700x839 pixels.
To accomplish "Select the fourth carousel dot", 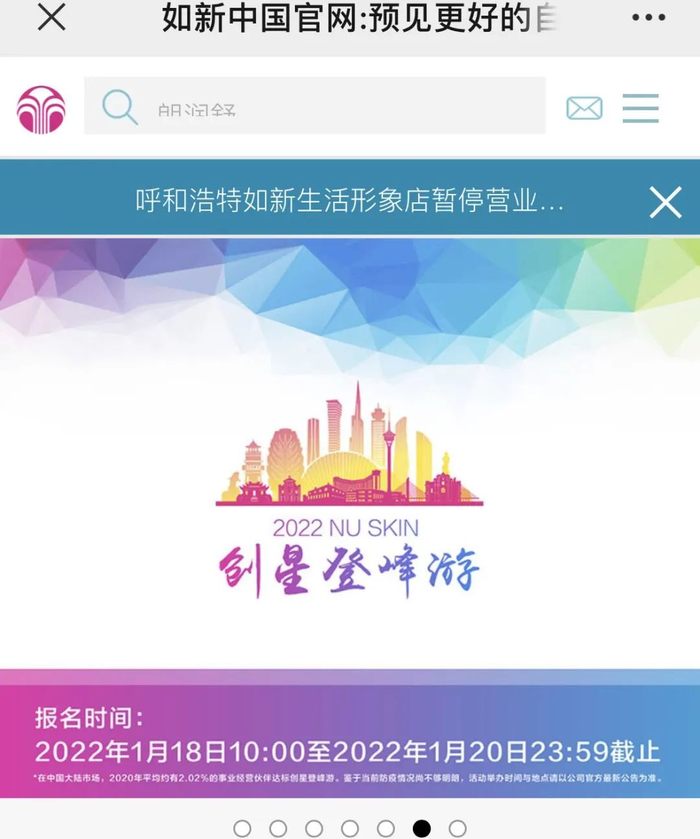I will (x=349, y=828).
